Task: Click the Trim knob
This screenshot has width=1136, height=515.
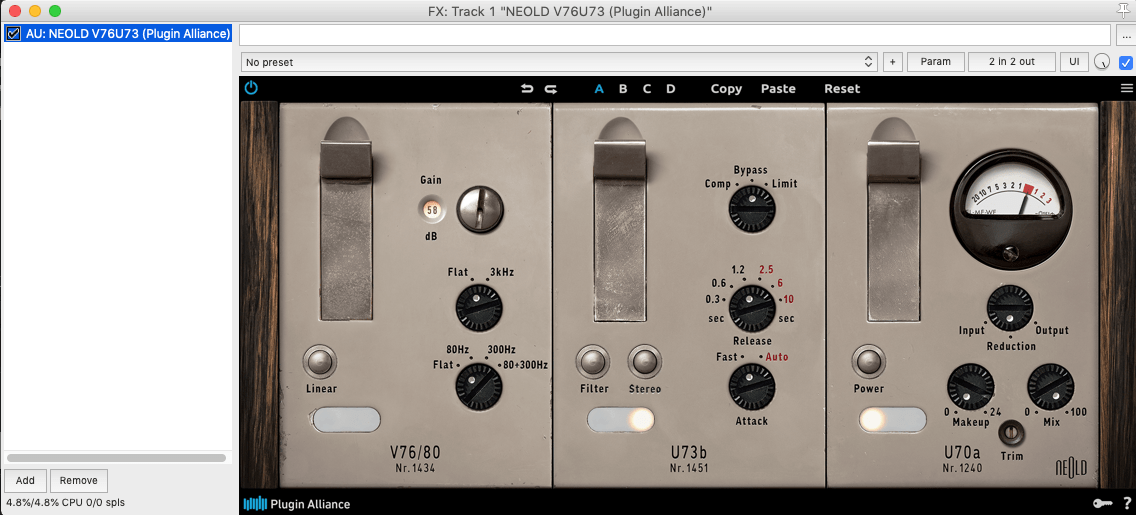Action: click(1011, 434)
